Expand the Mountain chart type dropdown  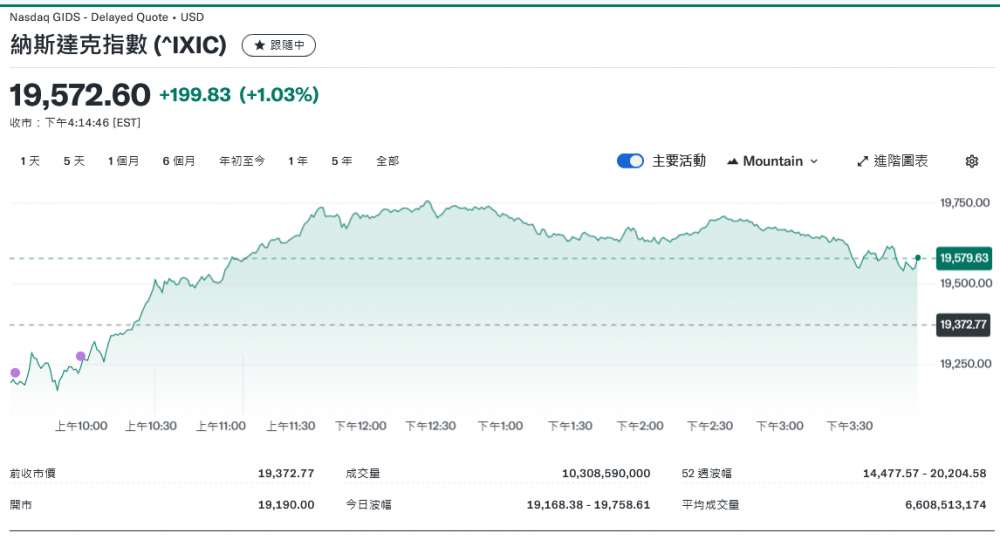[x=772, y=161]
